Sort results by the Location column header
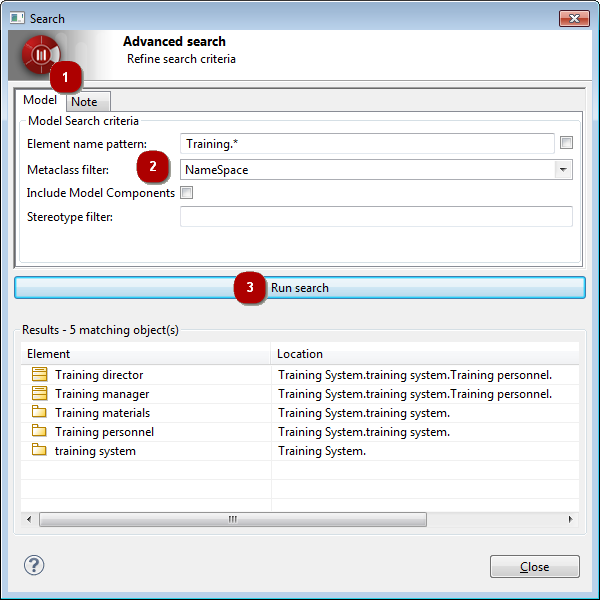600x600 pixels. click(425, 354)
